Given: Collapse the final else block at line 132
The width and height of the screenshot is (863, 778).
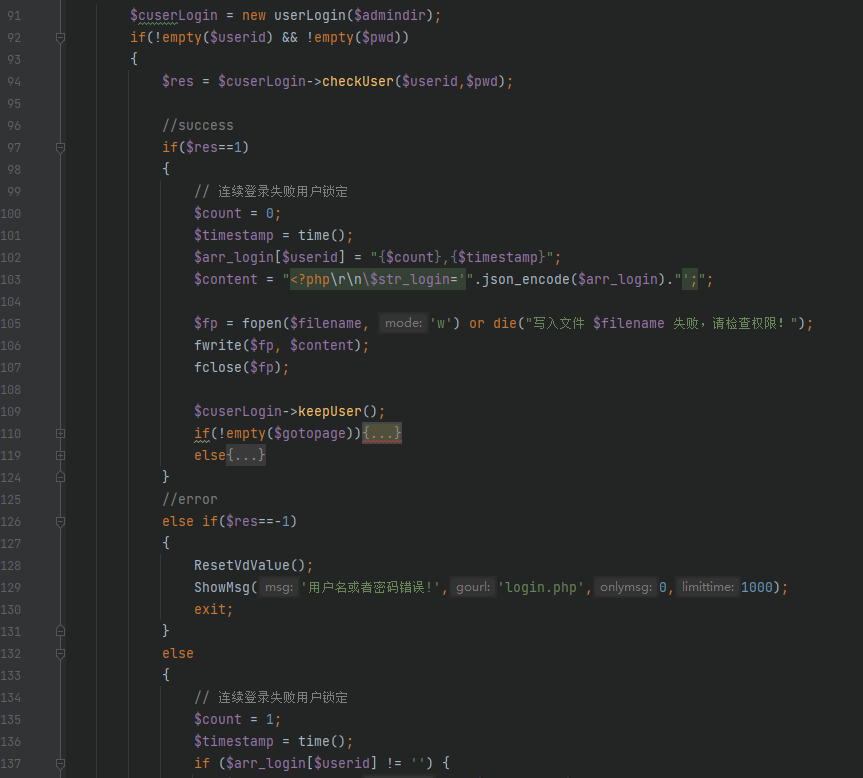Looking at the screenshot, I should pos(59,653).
